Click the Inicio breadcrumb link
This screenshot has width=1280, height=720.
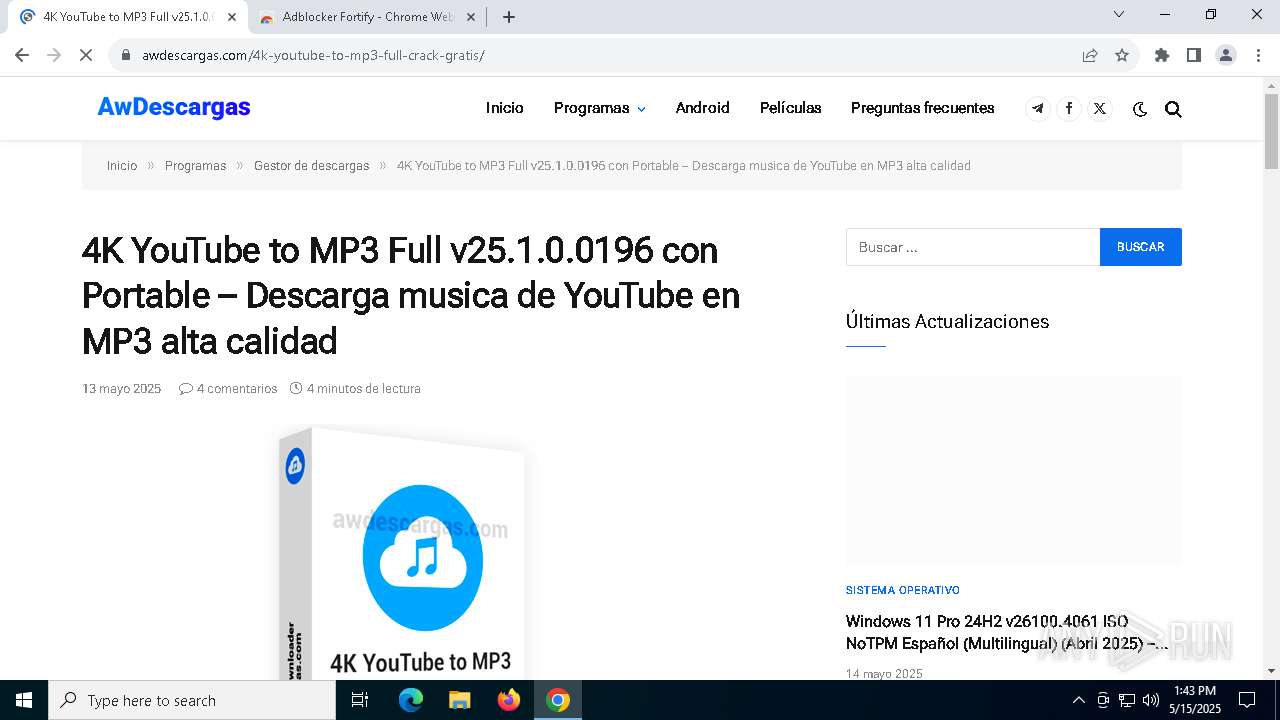click(122, 166)
